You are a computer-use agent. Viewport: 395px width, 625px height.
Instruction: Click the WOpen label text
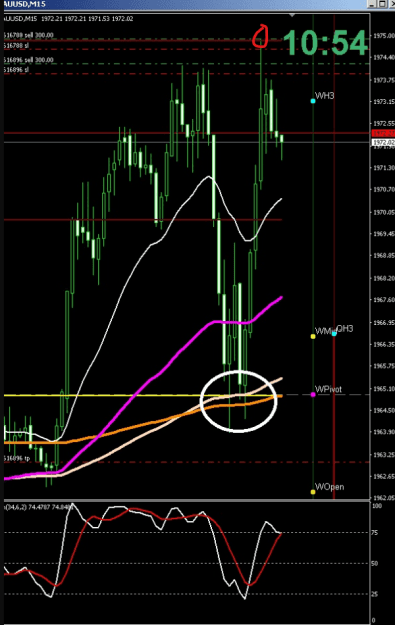pyautogui.click(x=330, y=487)
